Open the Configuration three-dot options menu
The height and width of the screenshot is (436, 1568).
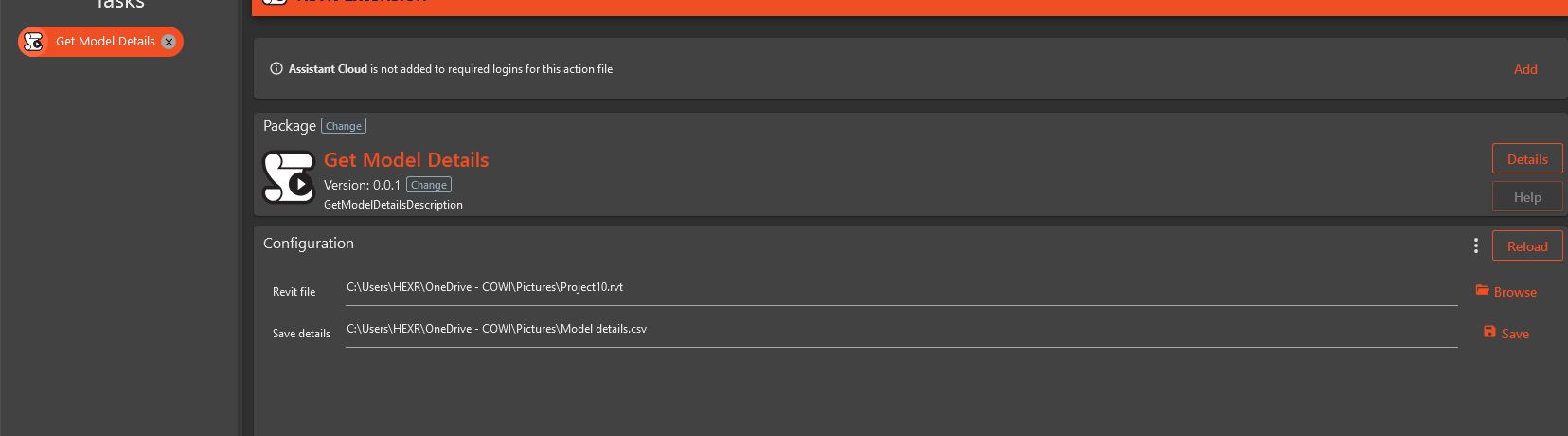1475,245
